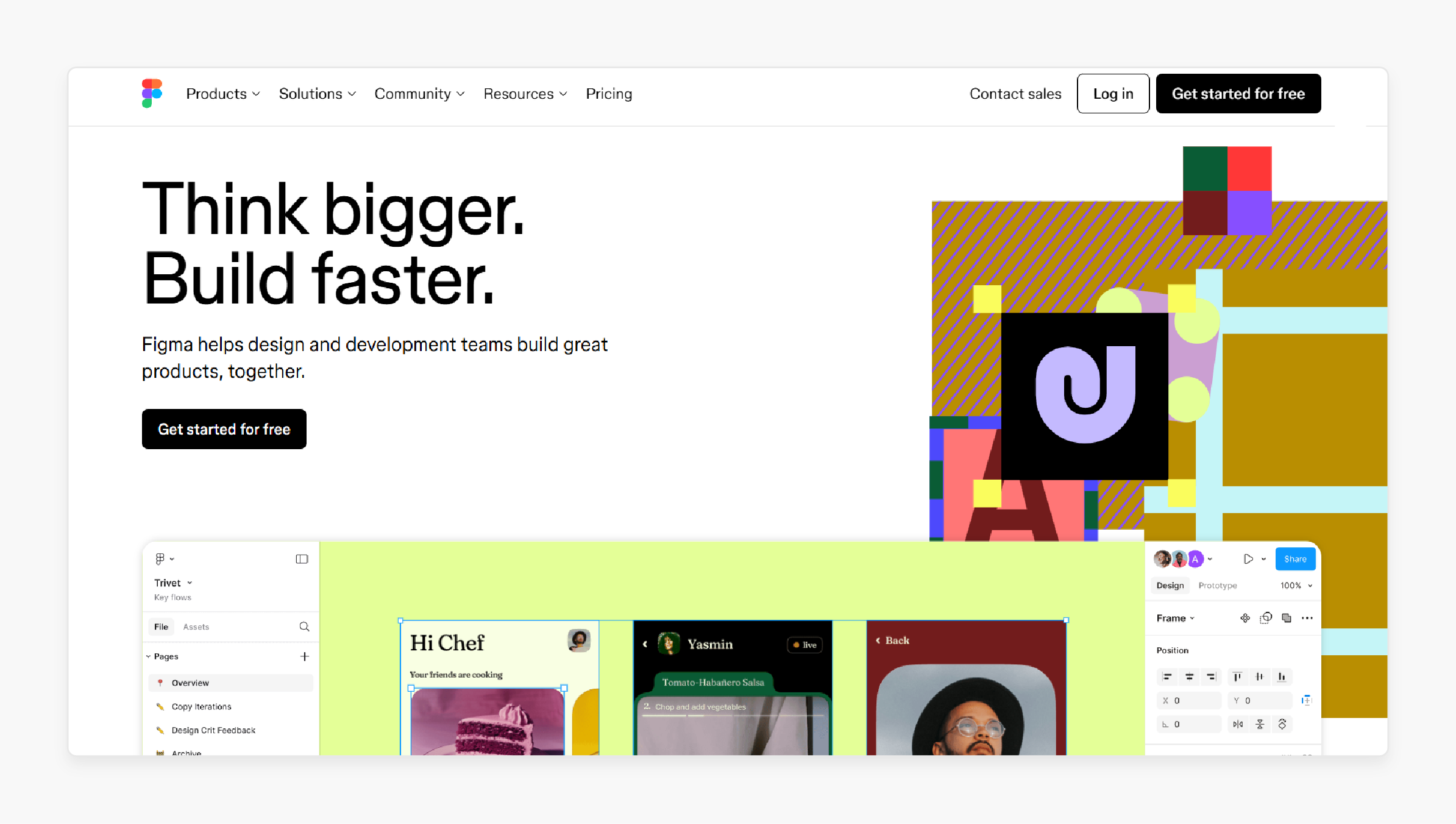Click the Pricing menu item
The image size is (1456, 824).
(x=609, y=94)
